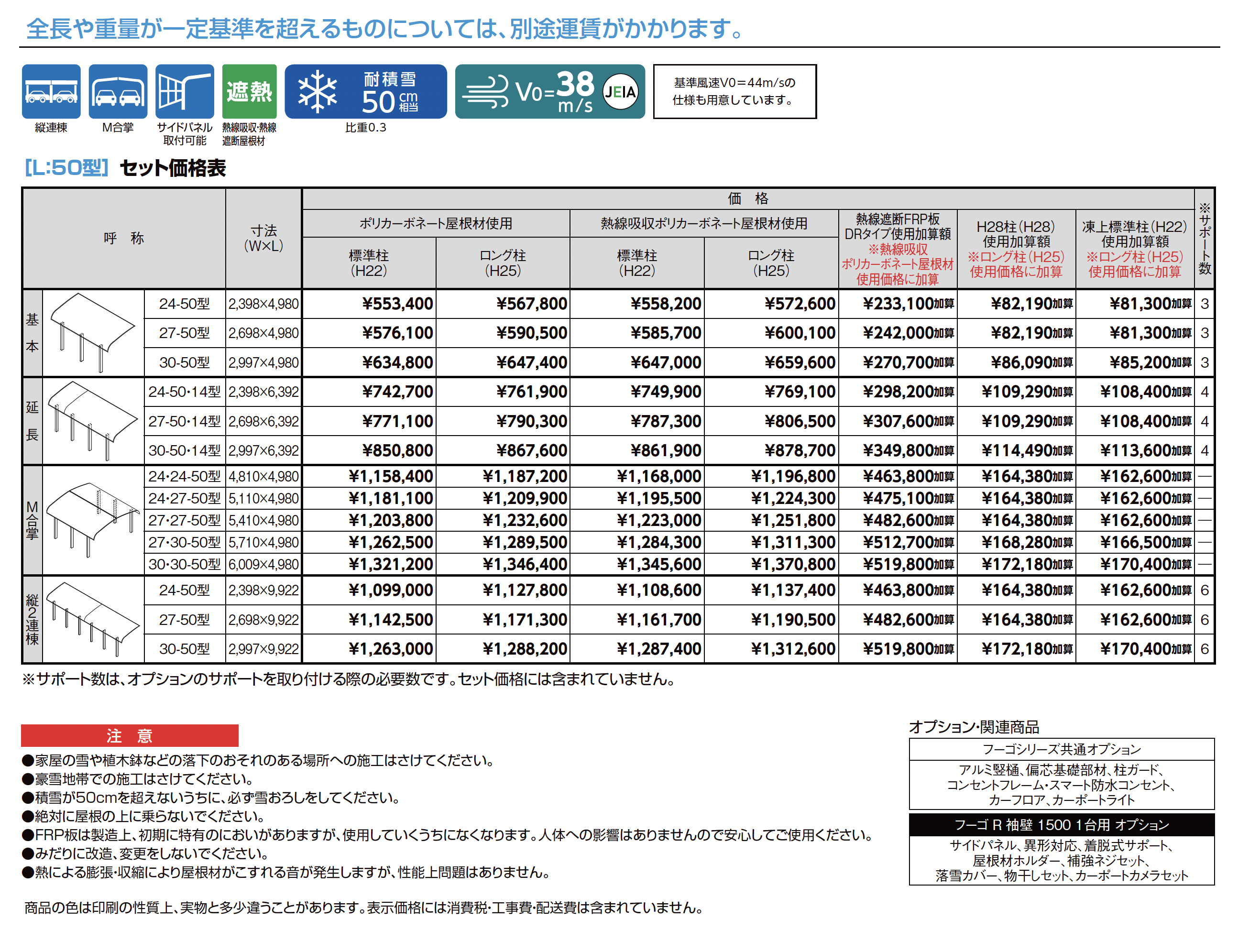Screen dimensions: 1249x952
Task: Click the JEIA circular logo
Action: click(620, 91)
